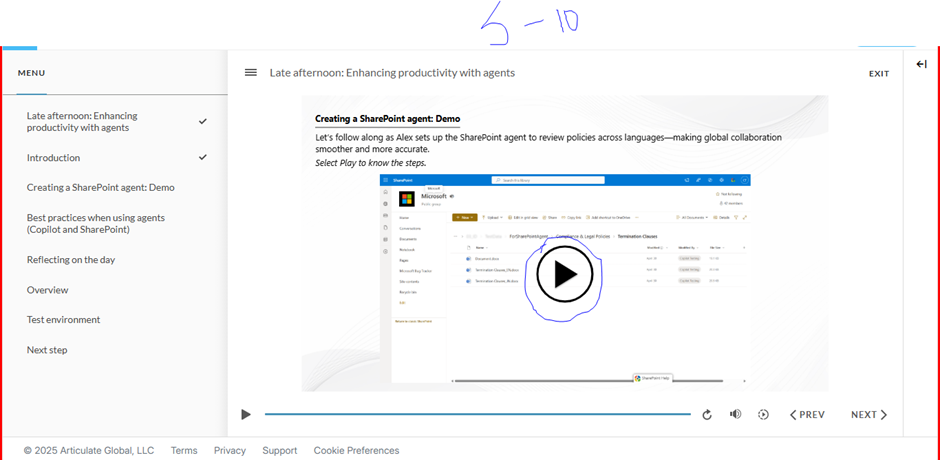Click the 'Name' column header in demo list
This screenshot has width=940, height=460.
tap(480, 248)
